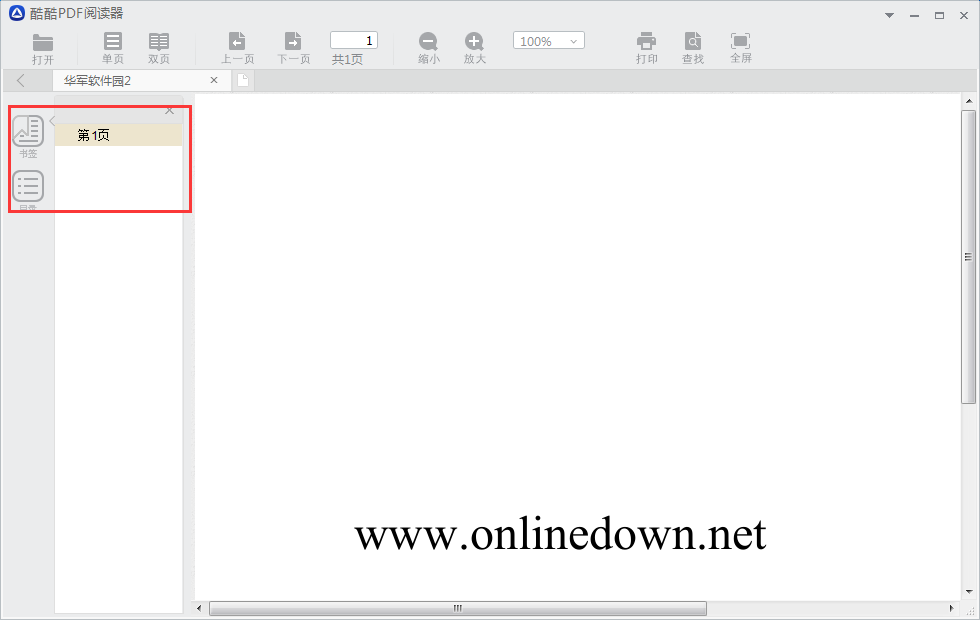Click the page number input field
Screen dimensions: 980x620
coord(354,41)
